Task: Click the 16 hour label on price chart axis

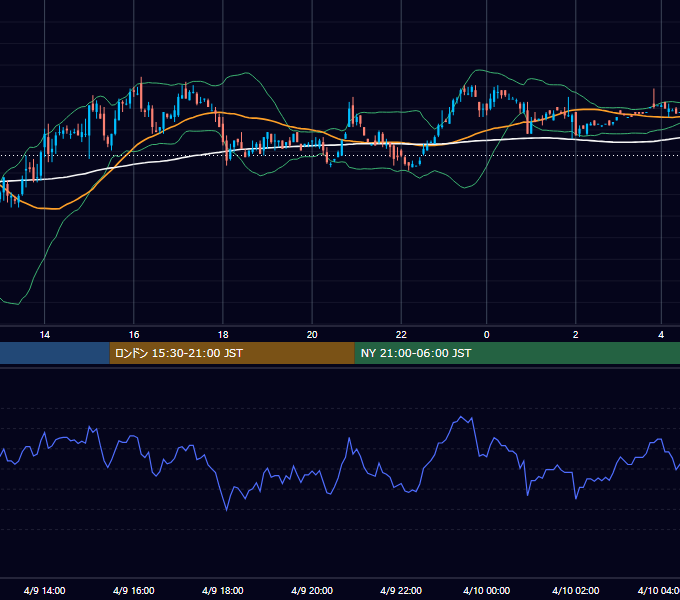Action: click(134, 335)
